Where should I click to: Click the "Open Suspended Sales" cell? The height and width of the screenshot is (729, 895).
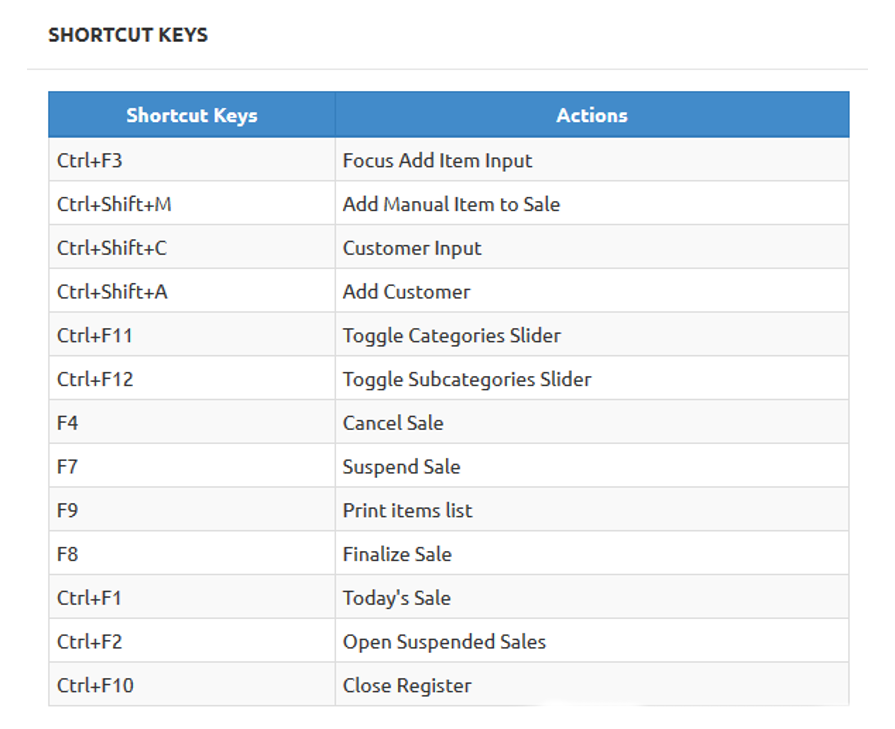pyautogui.click(x=444, y=642)
